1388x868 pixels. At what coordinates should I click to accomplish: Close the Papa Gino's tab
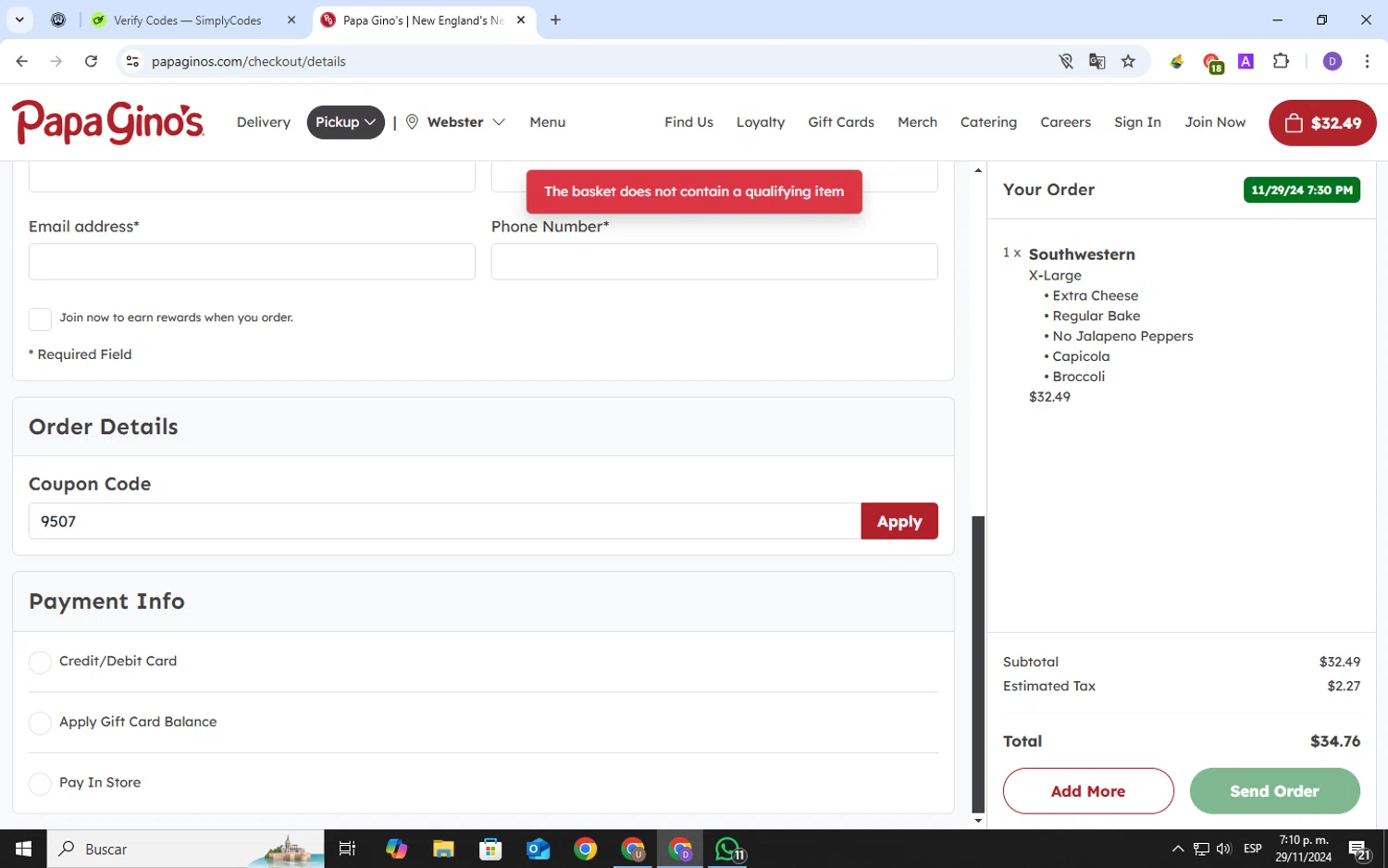[521, 19]
